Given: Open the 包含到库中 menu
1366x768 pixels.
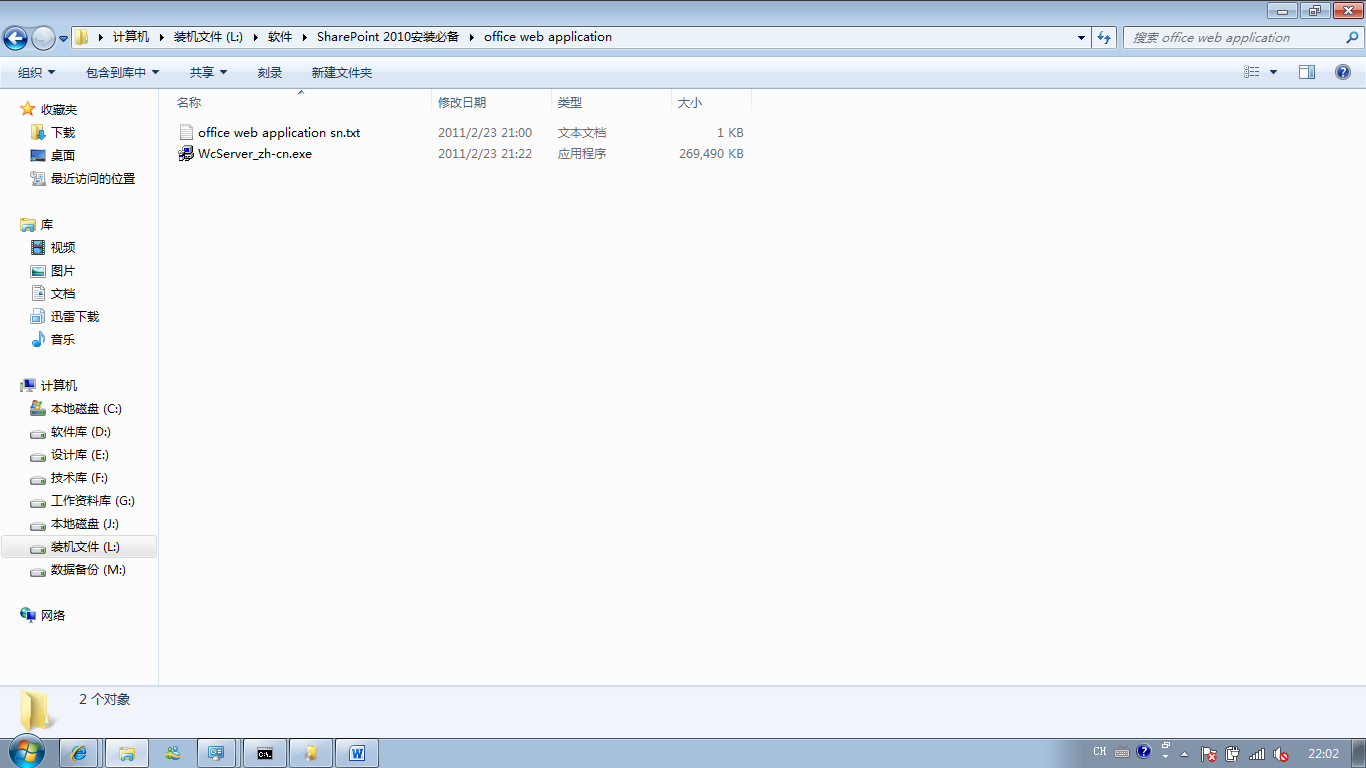Looking at the screenshot, I should (123, 72).
